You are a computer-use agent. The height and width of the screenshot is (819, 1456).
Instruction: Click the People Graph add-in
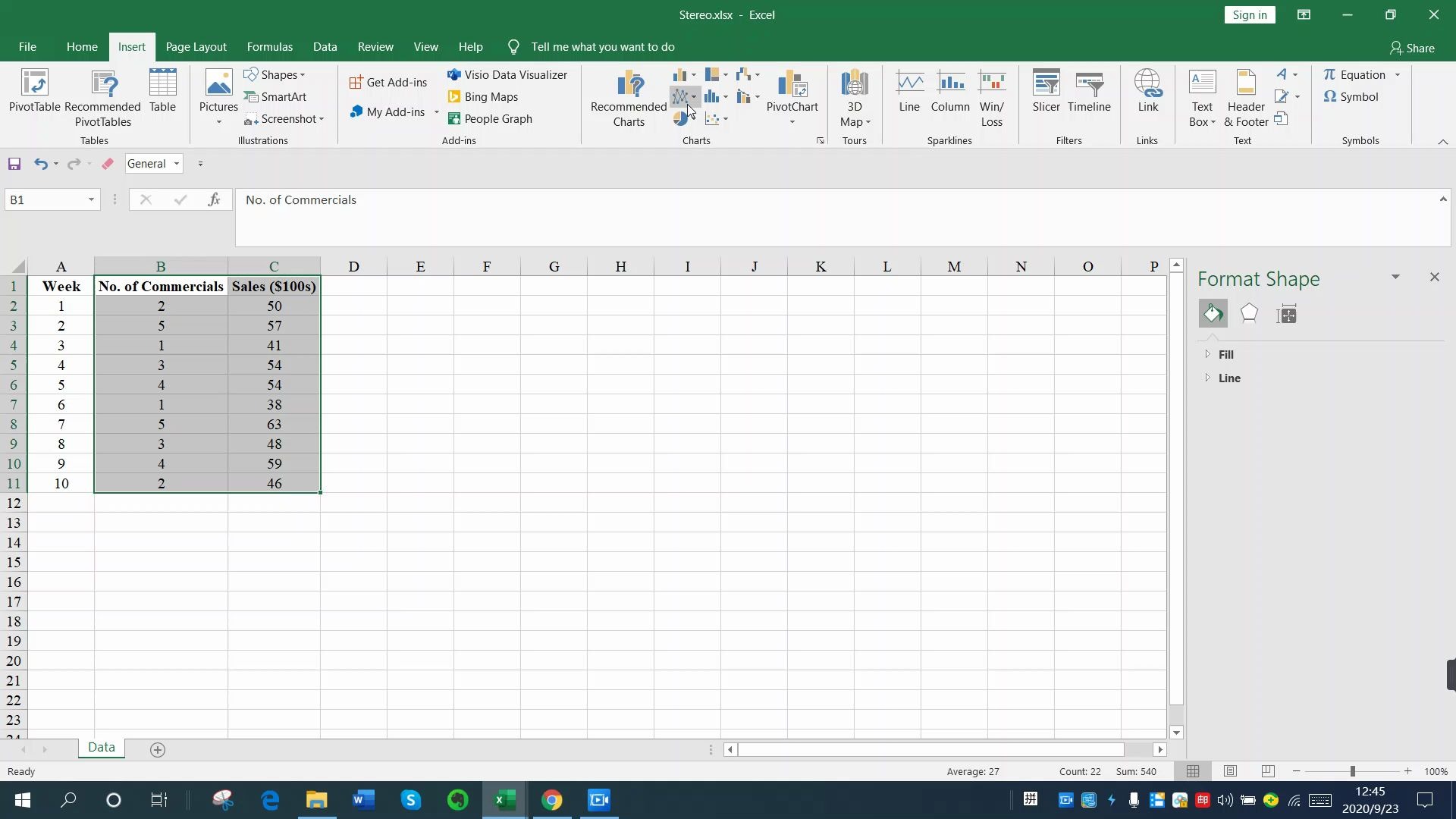[490, 119]
